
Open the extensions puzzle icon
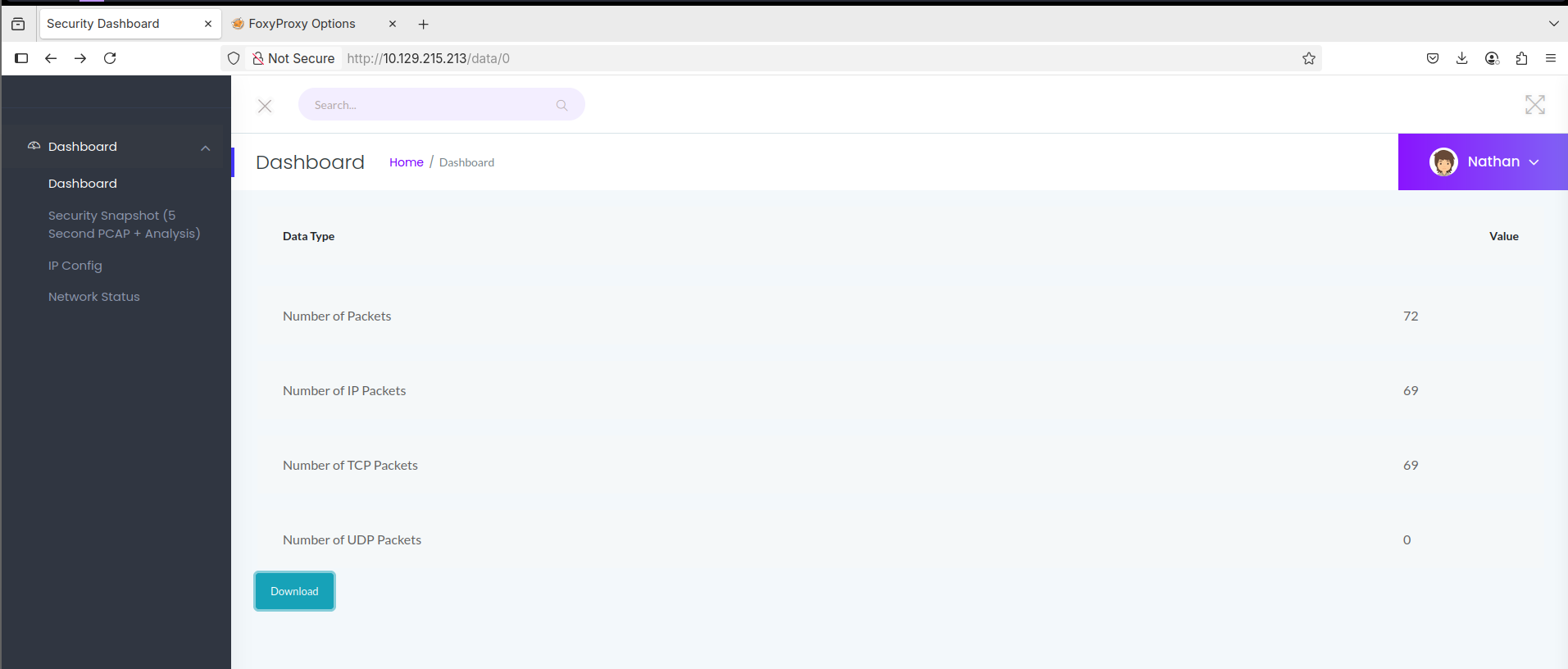pos(1521,58)
